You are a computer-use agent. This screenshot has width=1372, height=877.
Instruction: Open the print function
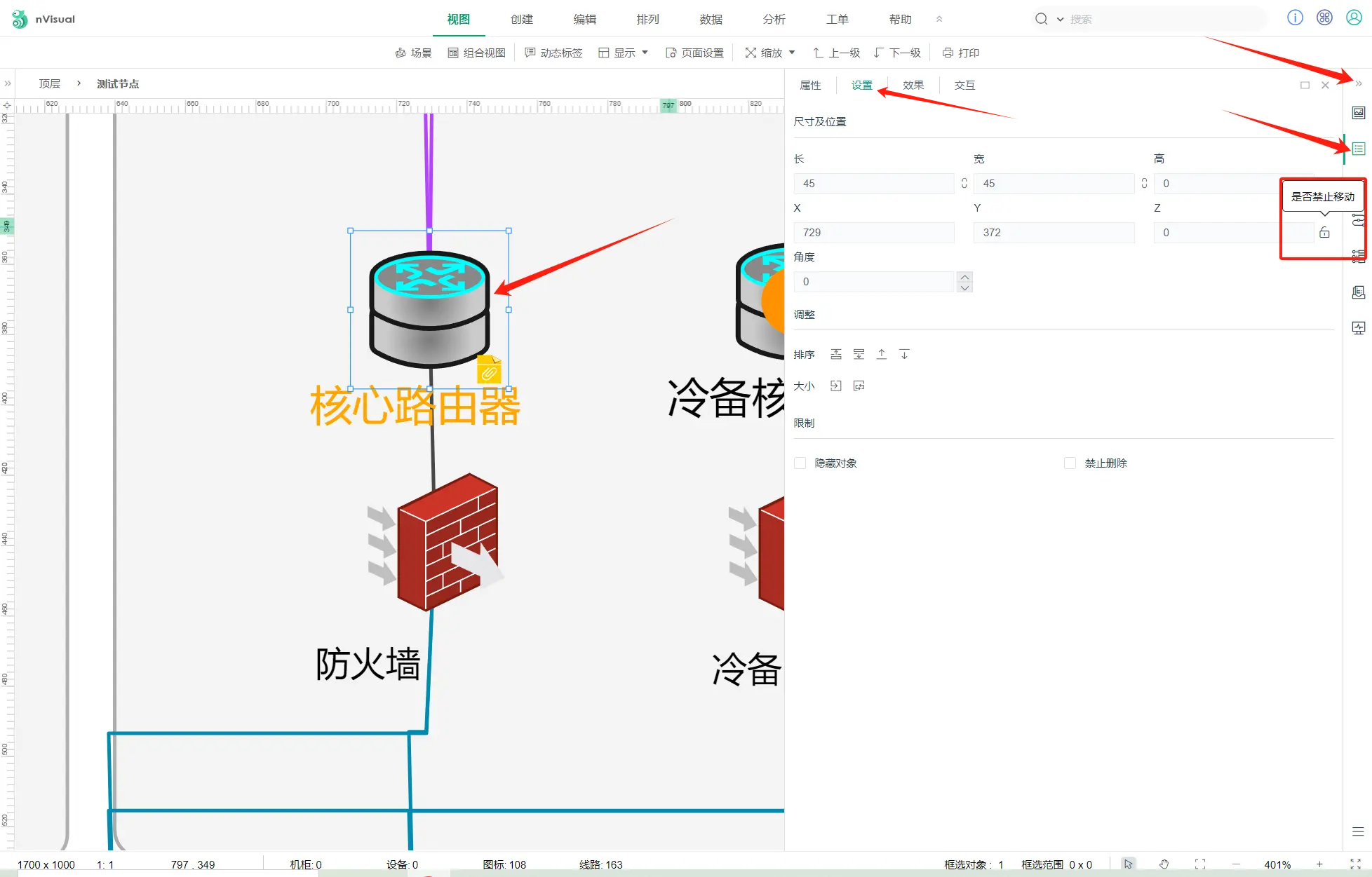pyautogui.click(x=961, y=53)
